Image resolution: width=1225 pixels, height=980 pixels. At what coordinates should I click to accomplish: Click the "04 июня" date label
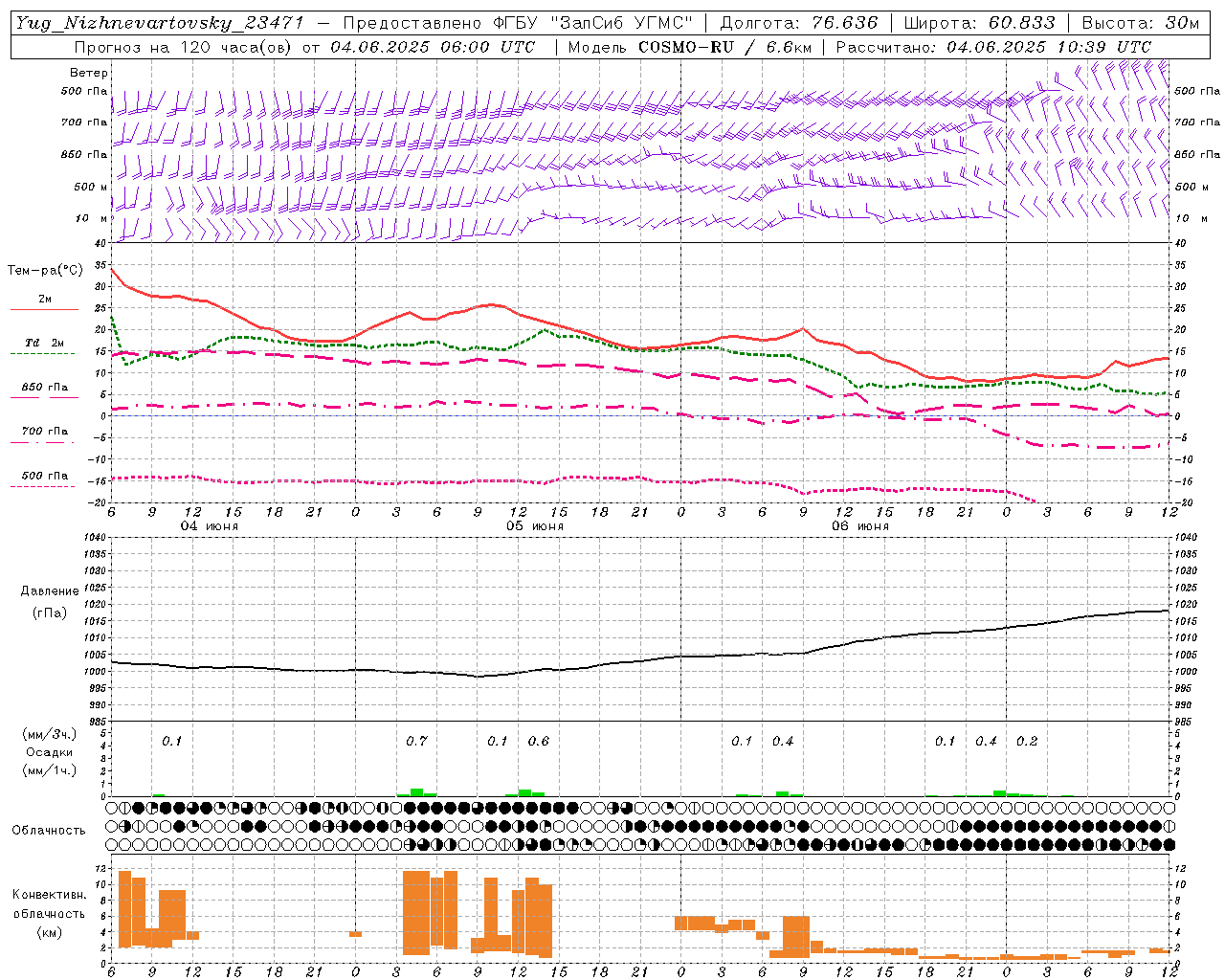[x=210, y=526]
